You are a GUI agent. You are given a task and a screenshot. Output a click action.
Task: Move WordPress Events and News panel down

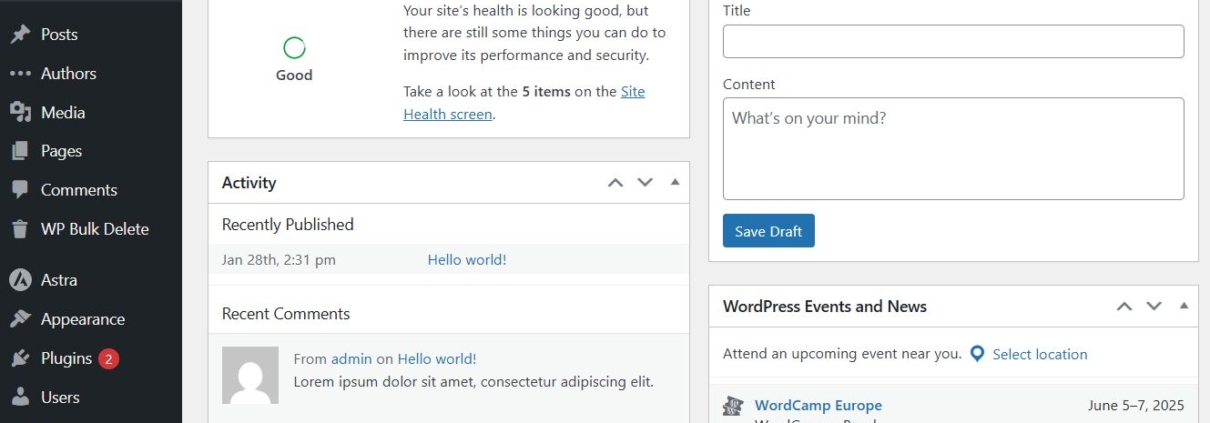pos(1154,306)
